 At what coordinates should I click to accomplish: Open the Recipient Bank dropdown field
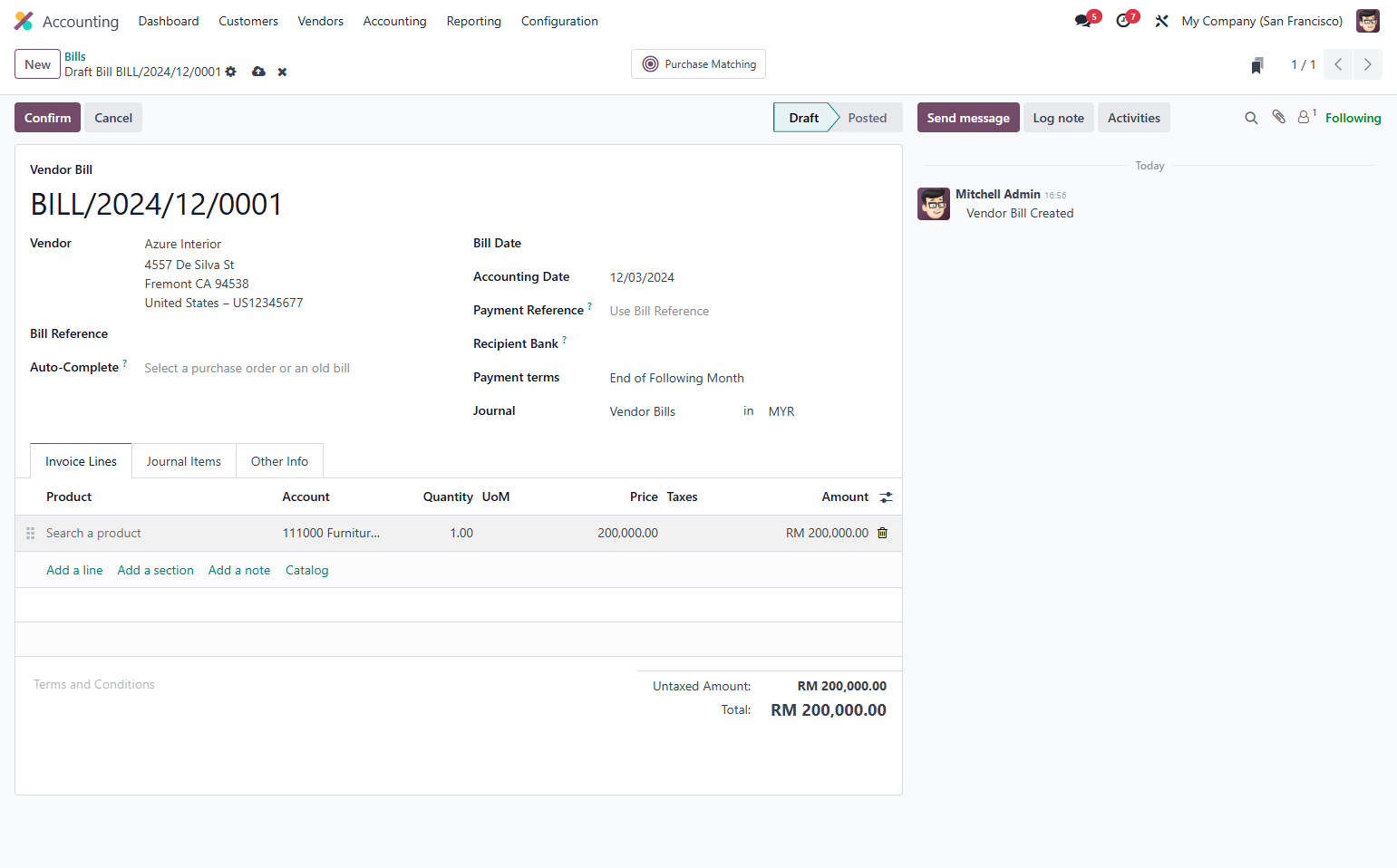pos(748,344)
